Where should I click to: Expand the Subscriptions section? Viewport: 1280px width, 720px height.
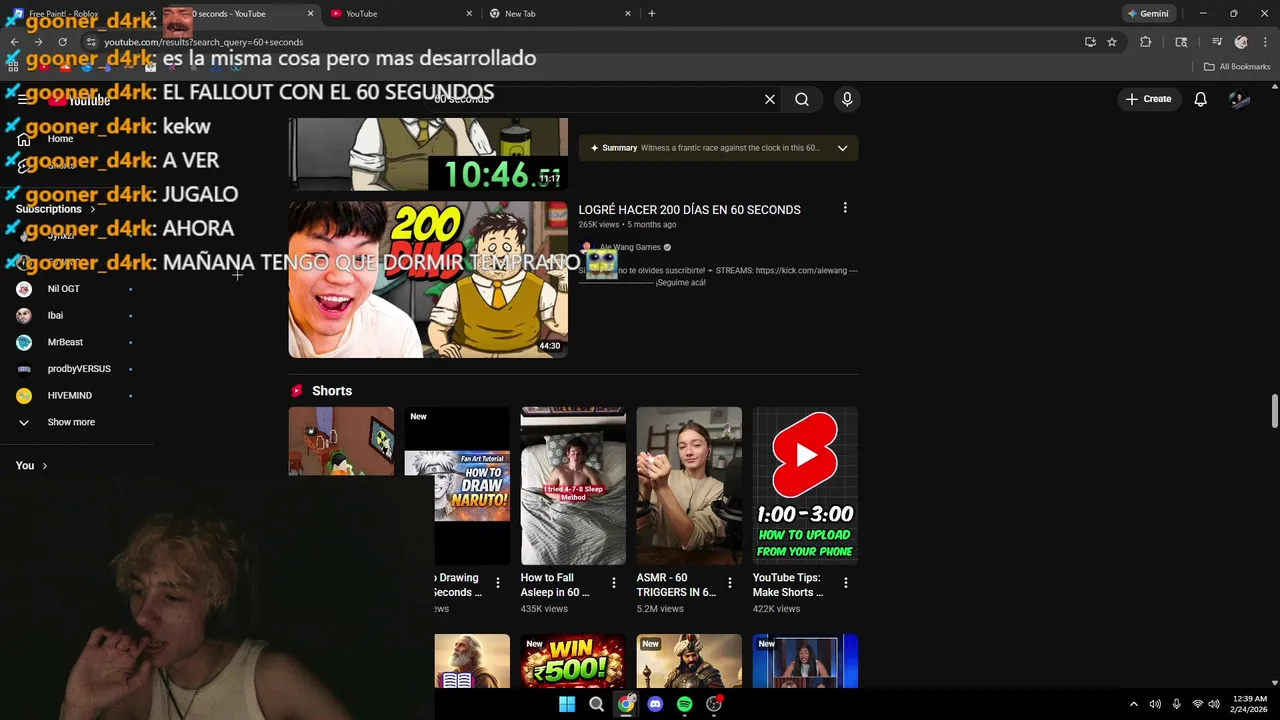click(x=56, y=209)
